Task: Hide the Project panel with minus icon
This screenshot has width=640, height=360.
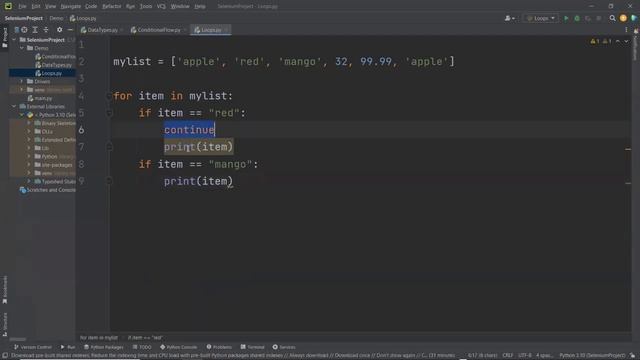Action: pos(70,30)
